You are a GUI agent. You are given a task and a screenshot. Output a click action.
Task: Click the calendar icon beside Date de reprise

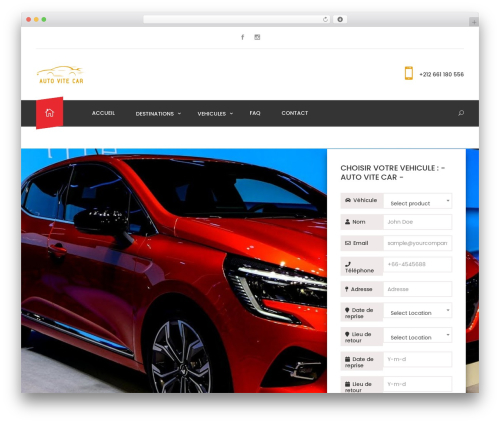[347, 359]
